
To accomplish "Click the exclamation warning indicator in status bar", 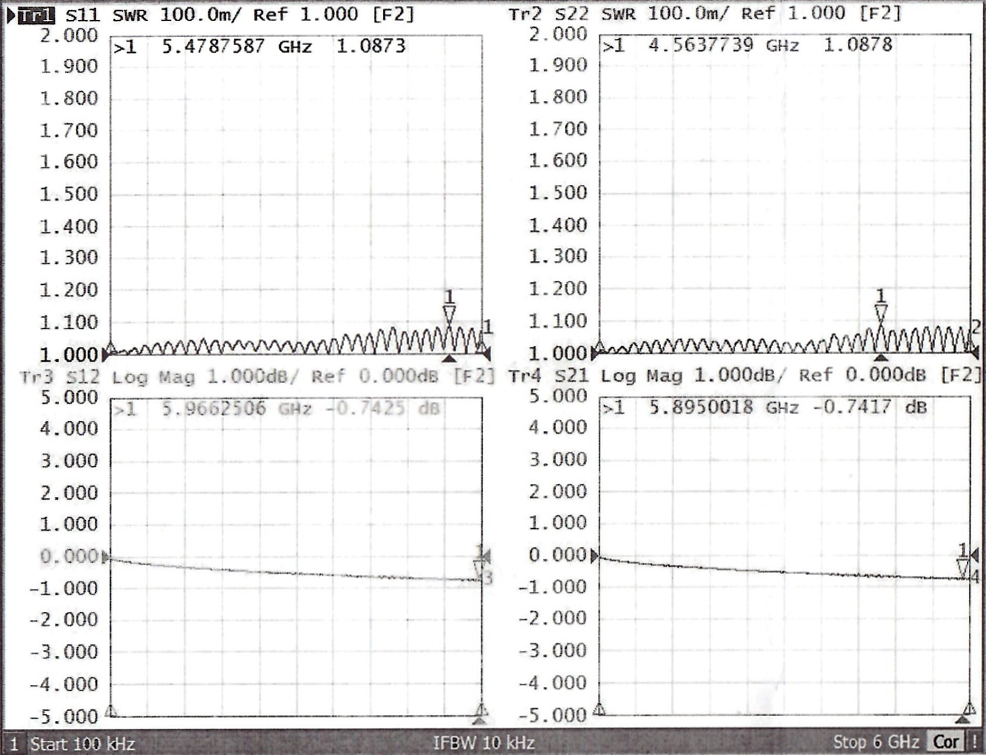I will (975, 743).
